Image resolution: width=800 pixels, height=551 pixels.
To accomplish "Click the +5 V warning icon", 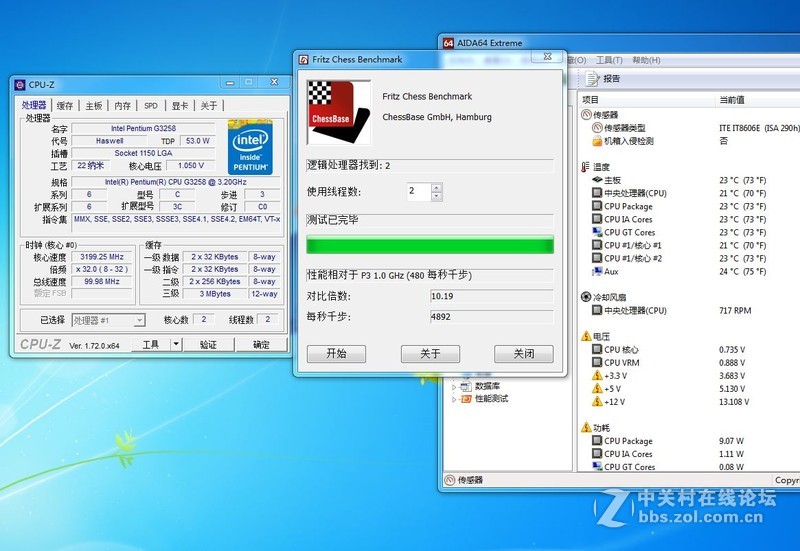I will click(597, 389).
